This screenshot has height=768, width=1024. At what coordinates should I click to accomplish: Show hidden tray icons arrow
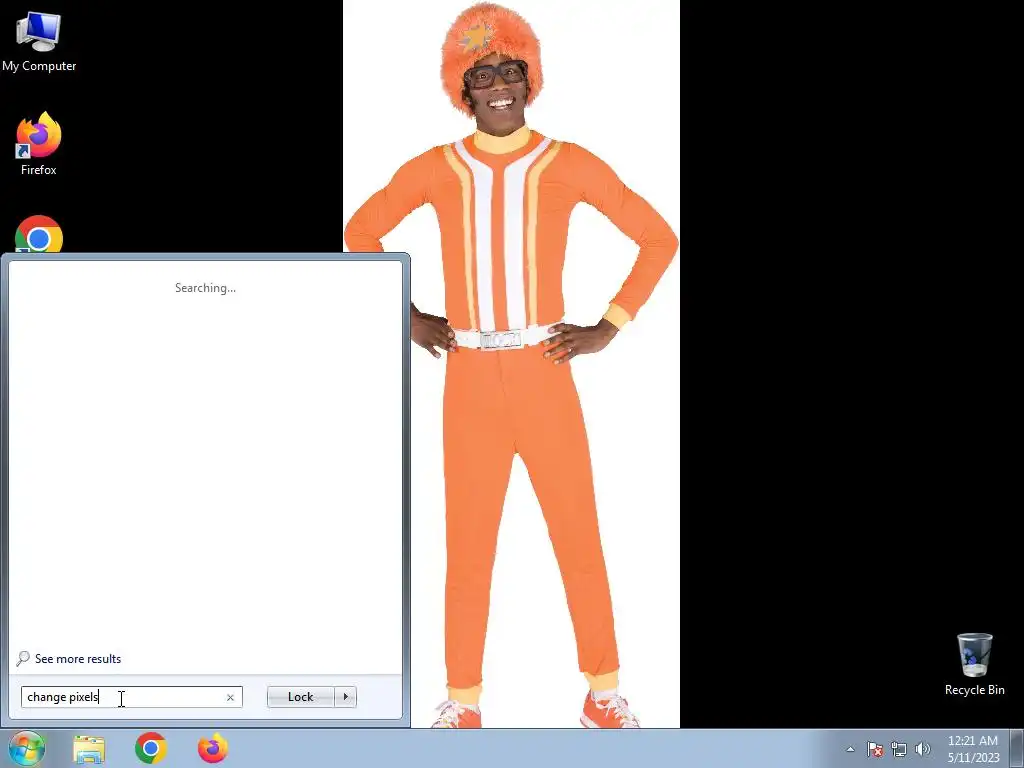point(850,749)
